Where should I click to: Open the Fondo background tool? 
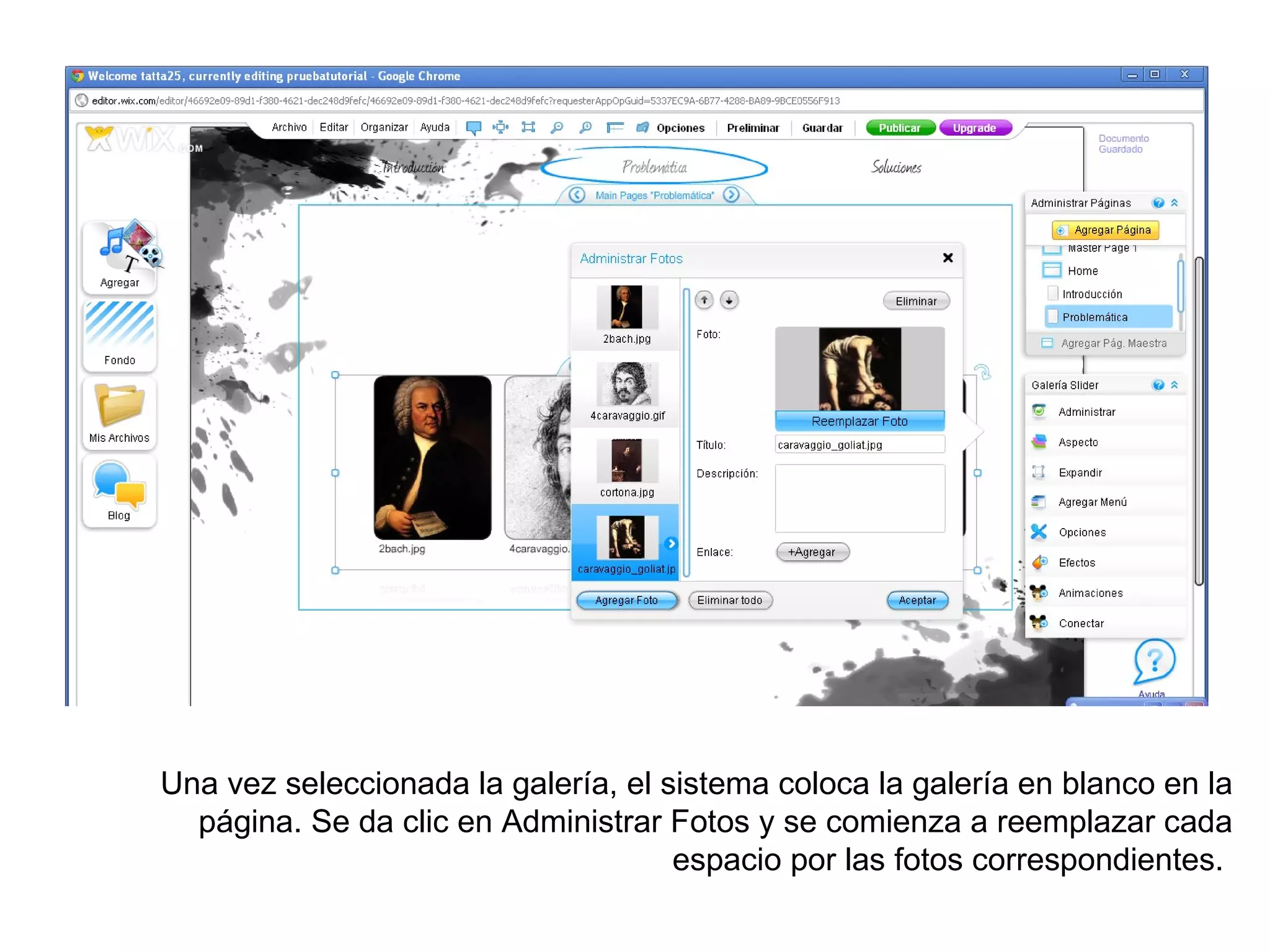tap(120, 335)
